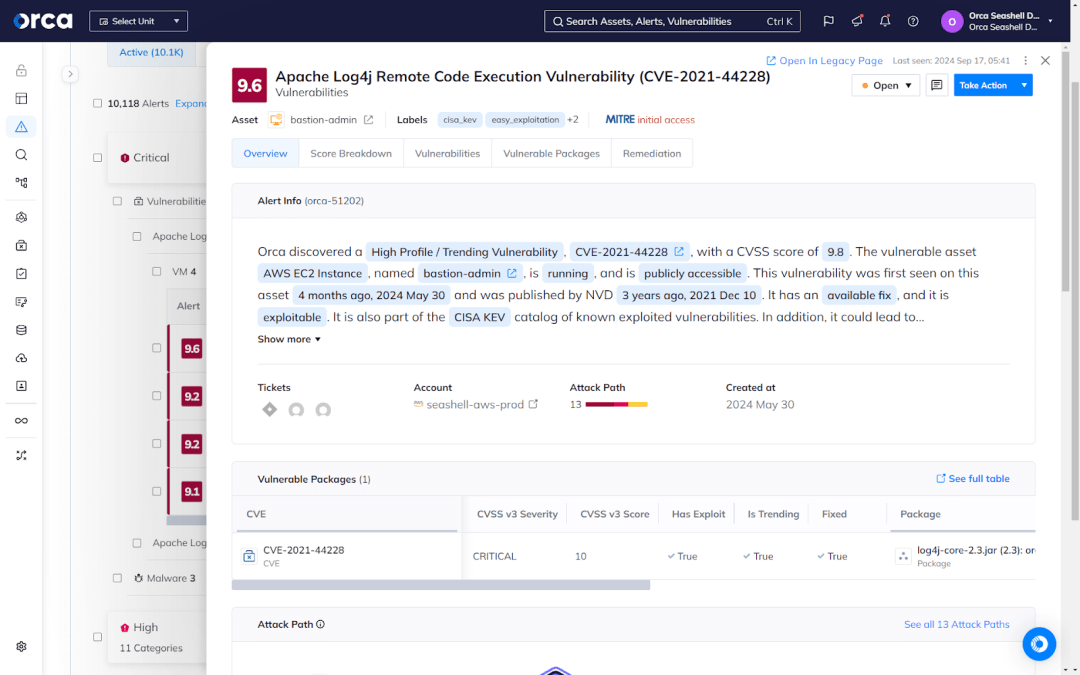Open the infinity loop icon in sidebar

point(21,421)
